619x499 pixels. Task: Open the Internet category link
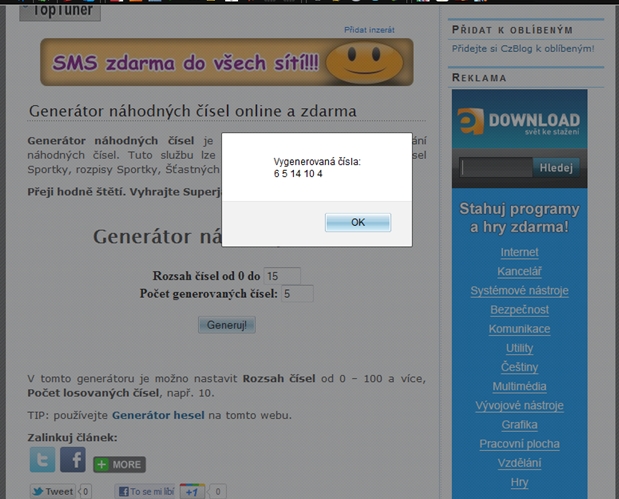coord(519,252)
